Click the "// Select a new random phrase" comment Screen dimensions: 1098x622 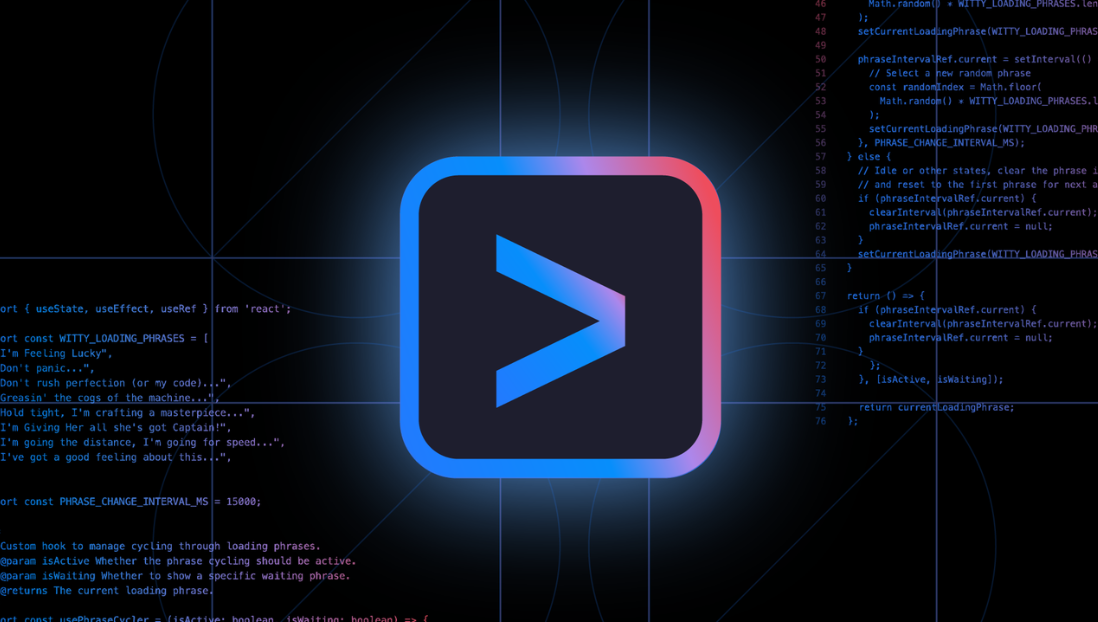pos(949,73)
